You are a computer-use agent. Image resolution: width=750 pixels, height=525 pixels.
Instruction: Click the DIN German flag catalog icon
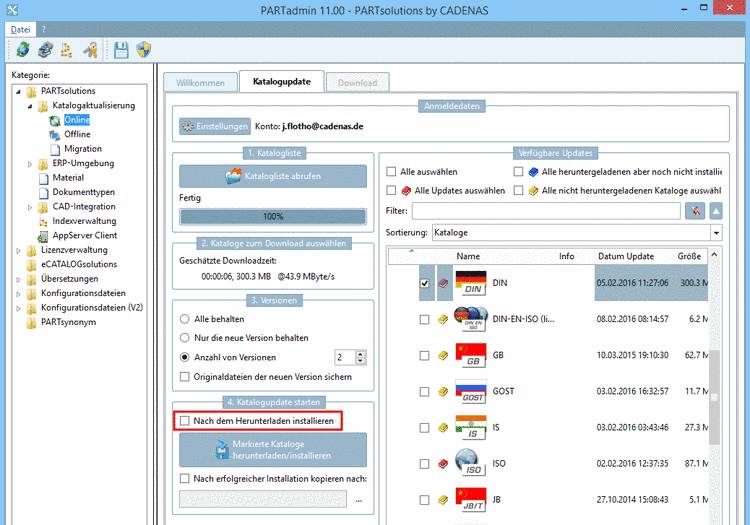471,283
